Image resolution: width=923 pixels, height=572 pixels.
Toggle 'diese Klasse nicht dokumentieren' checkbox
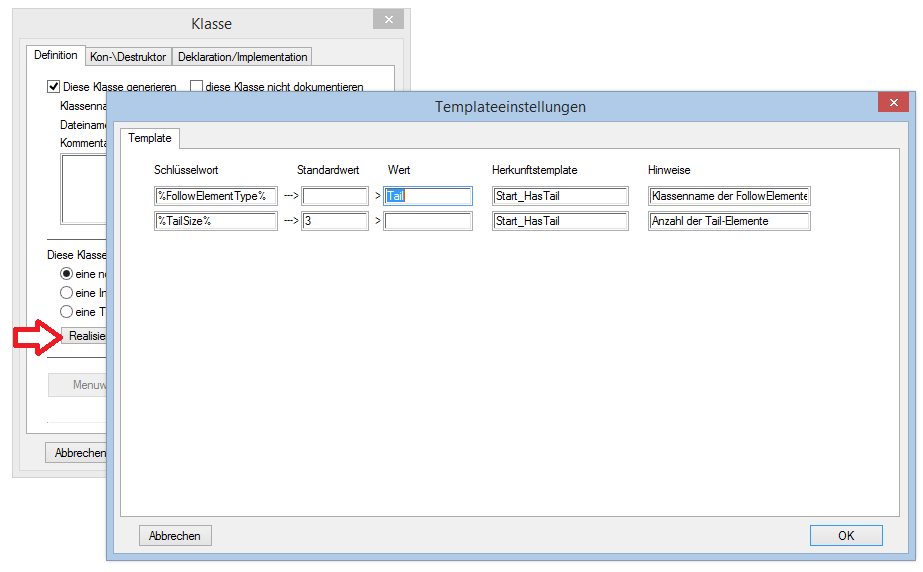coord(197,87)
